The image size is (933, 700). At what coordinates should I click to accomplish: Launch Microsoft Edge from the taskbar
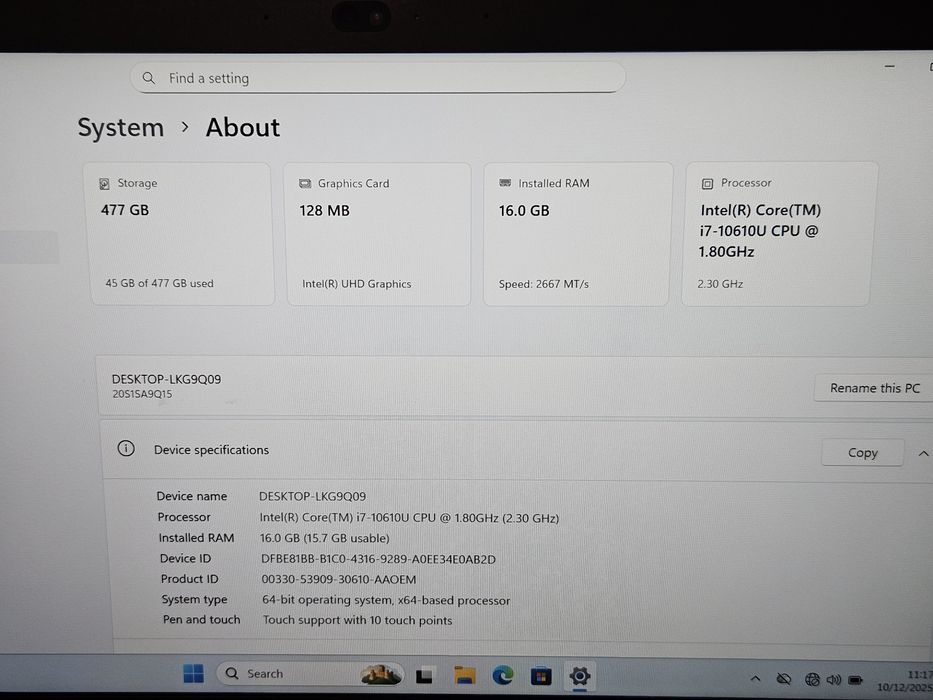(x=503, y=675)
